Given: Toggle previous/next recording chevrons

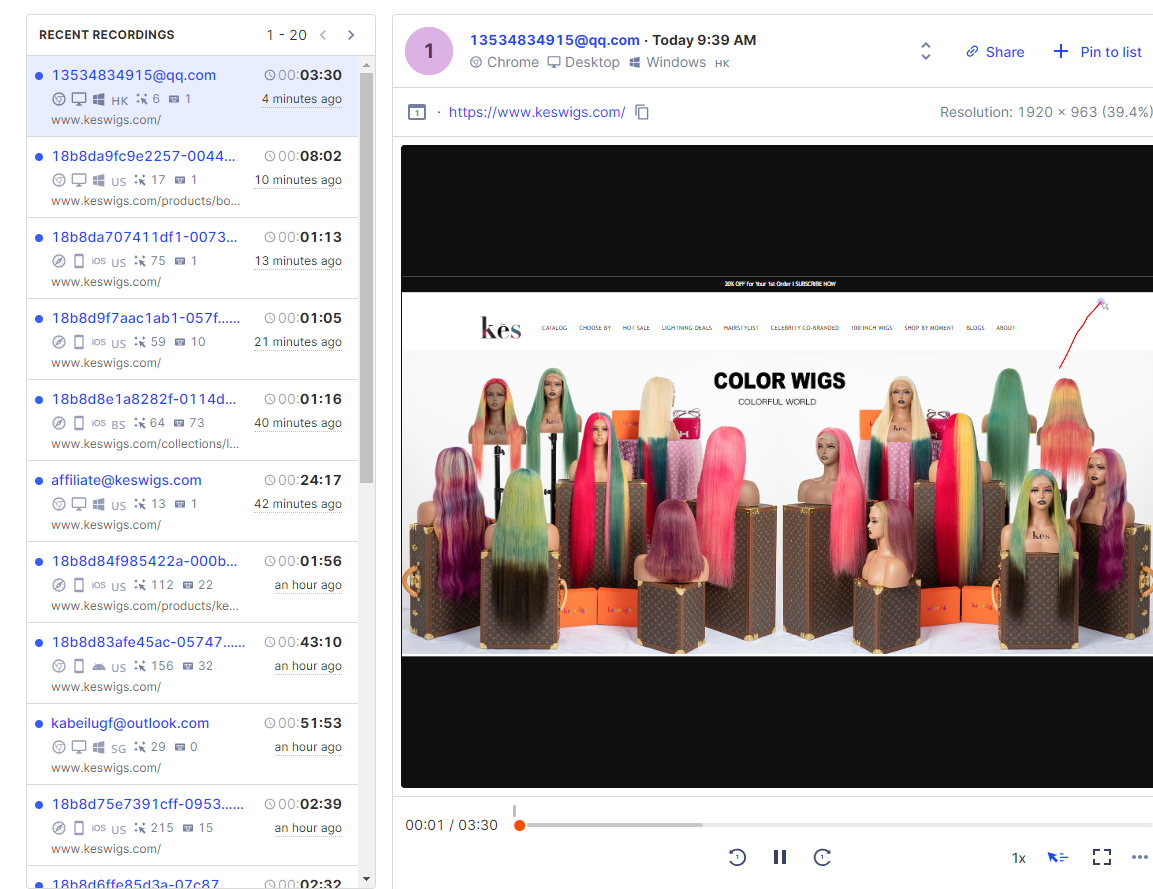Looking at the screenshot, I should (x=926, y=51).
